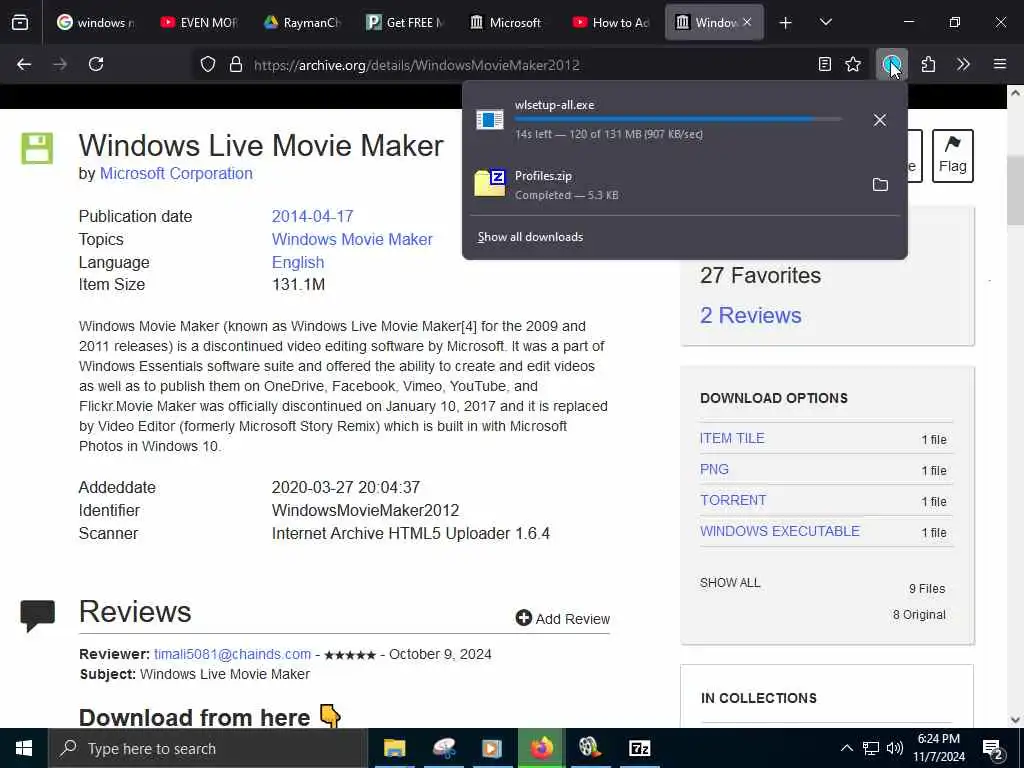Screen dimensions: 1024x768
Task: List all tabs with the chevron dropdown
Action: coord(825,22)
